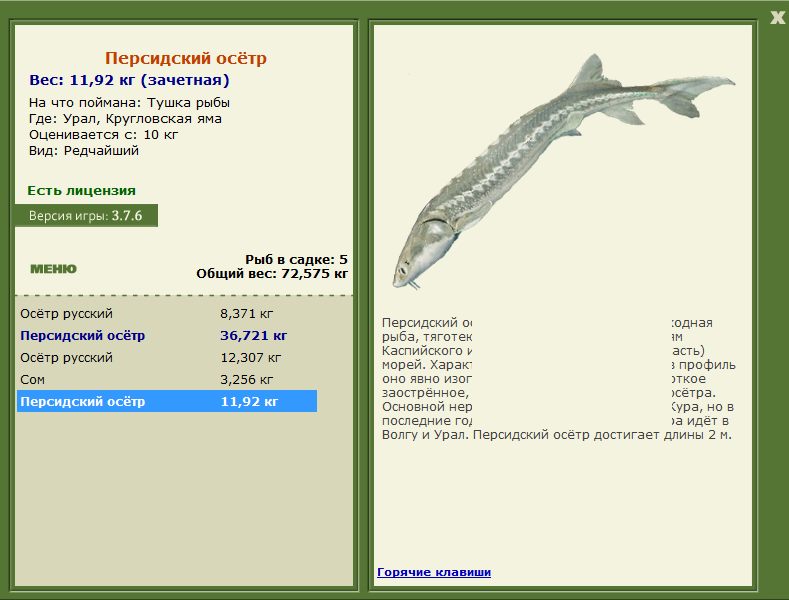The image size is (789, 600).
Task: Click the Версия игры 3.7.6 label
Action: (x=86, y=216)
